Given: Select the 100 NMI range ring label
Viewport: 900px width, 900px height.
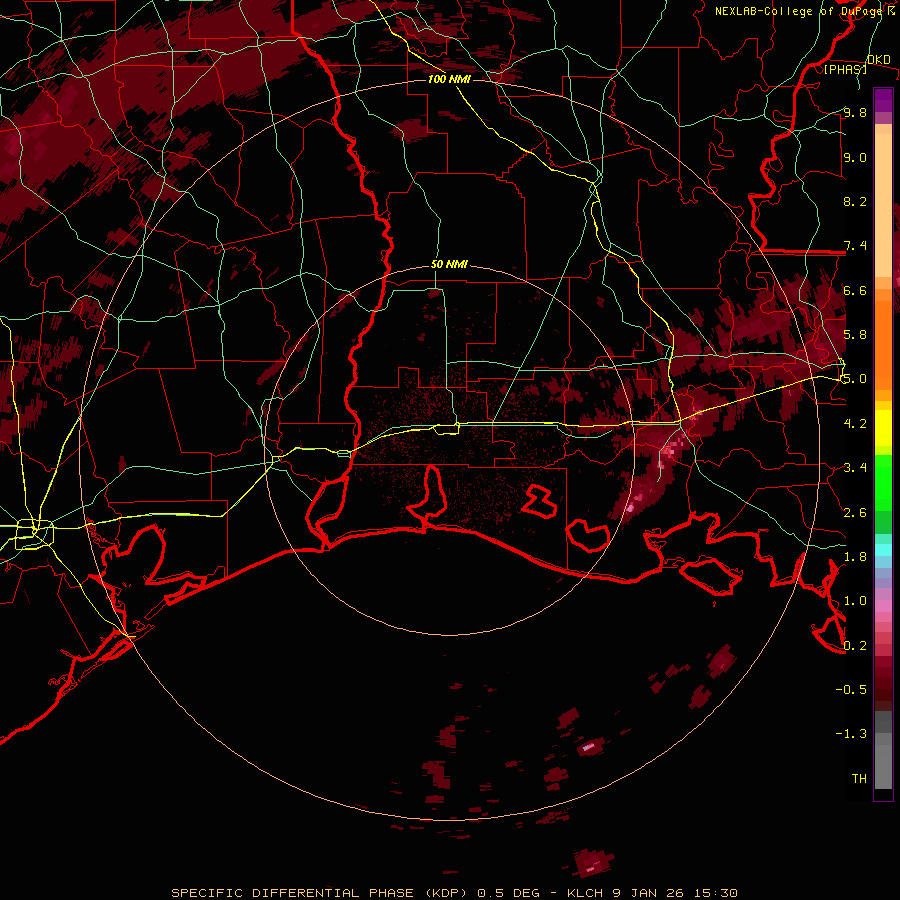Looking at the screenshot, I should click(x=449, y=79).
